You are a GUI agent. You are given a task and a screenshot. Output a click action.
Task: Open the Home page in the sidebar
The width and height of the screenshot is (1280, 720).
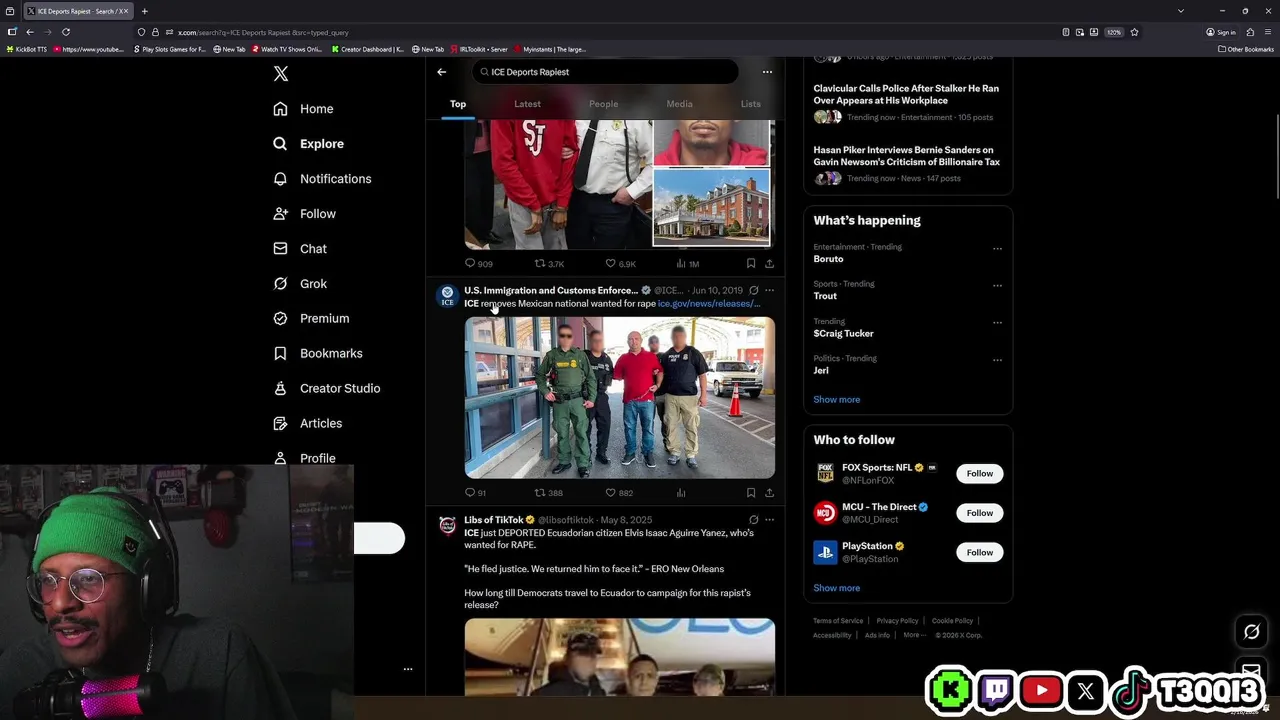pyautogui.click(x=303, y=109)
